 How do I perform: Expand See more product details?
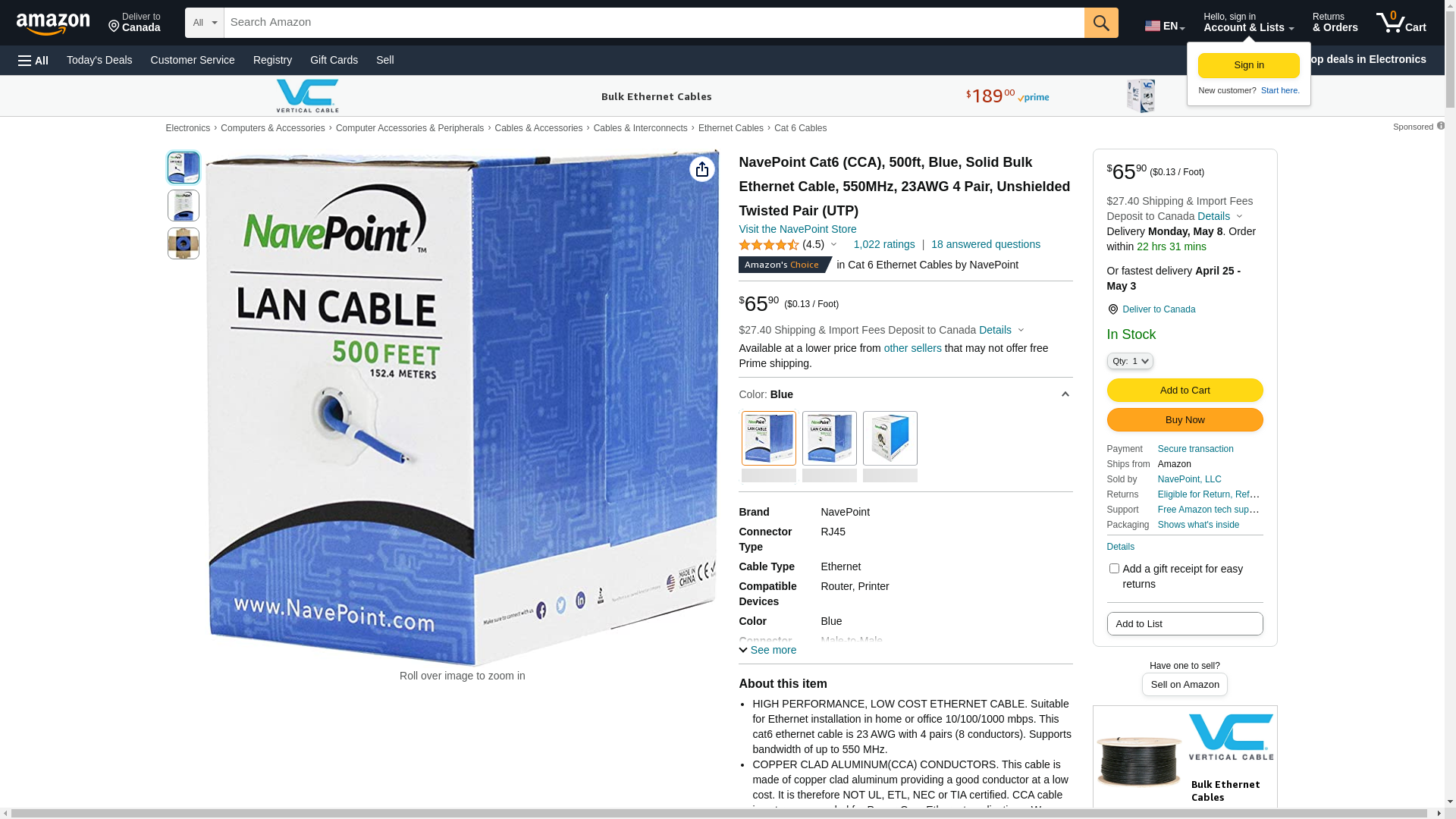[x=767, y=650]
